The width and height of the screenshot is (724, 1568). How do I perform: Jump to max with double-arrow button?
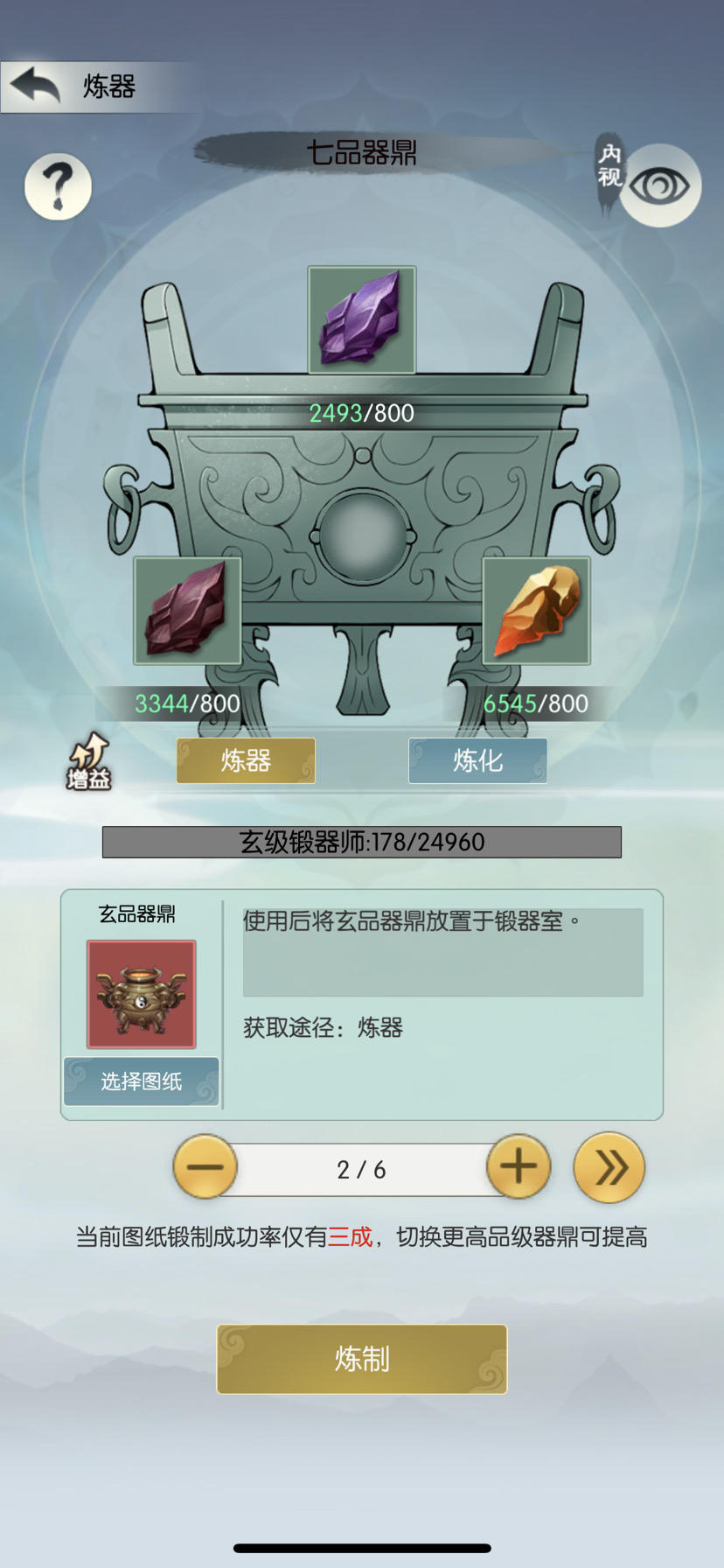point(609,1167)
